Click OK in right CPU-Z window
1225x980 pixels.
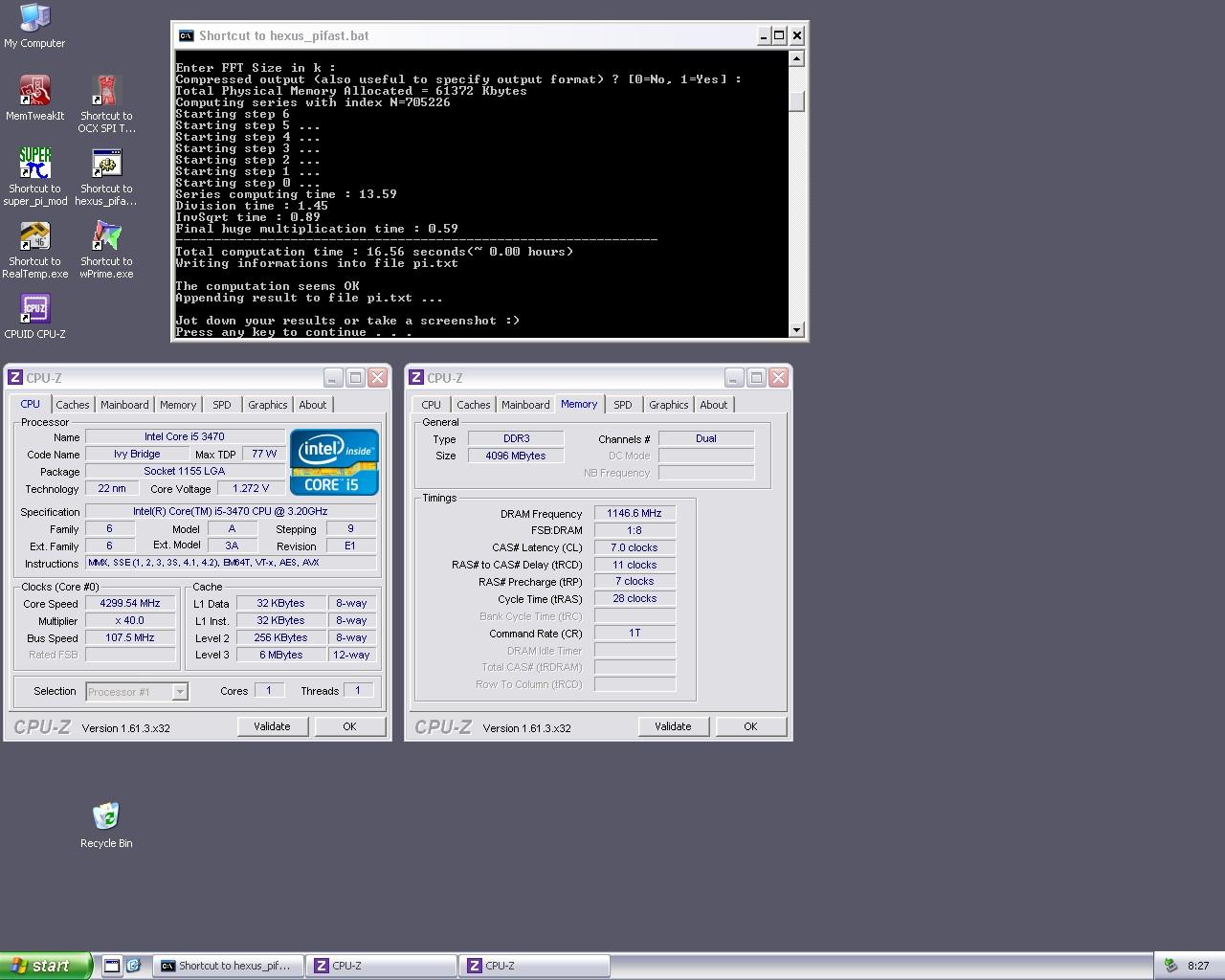tap(750, 726)
